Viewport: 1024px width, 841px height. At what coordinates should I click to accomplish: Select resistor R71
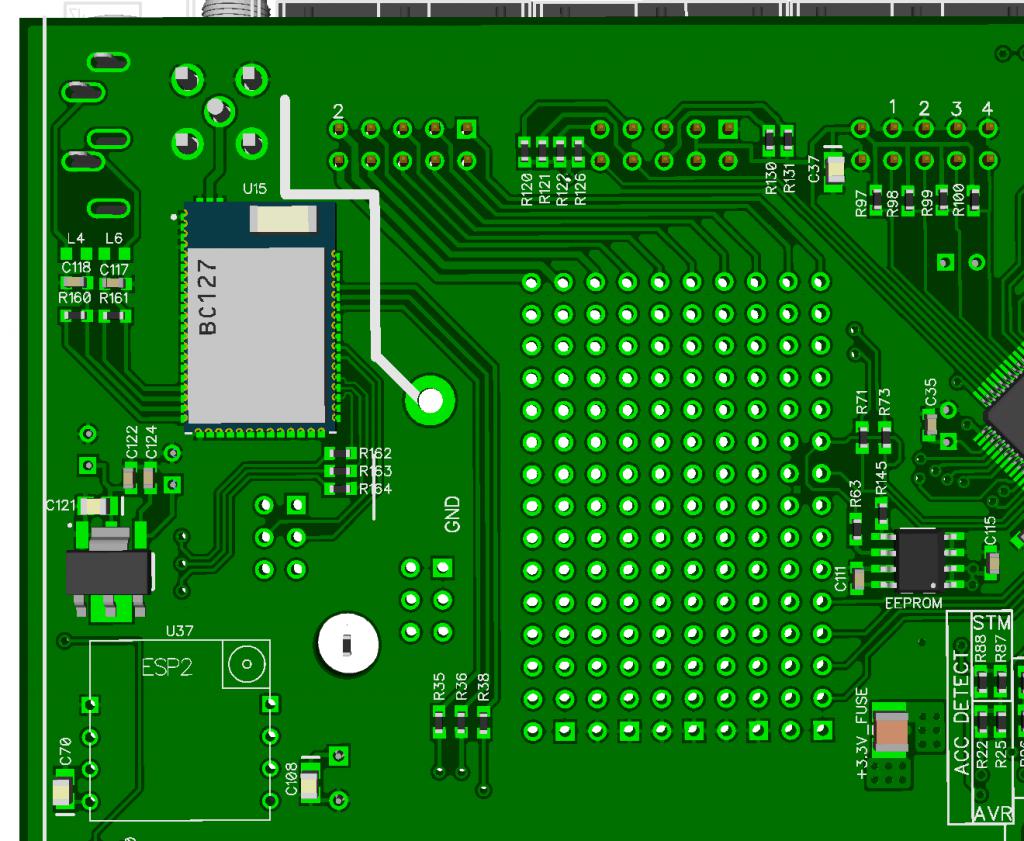pyautogui.click(x=862, y=433)
